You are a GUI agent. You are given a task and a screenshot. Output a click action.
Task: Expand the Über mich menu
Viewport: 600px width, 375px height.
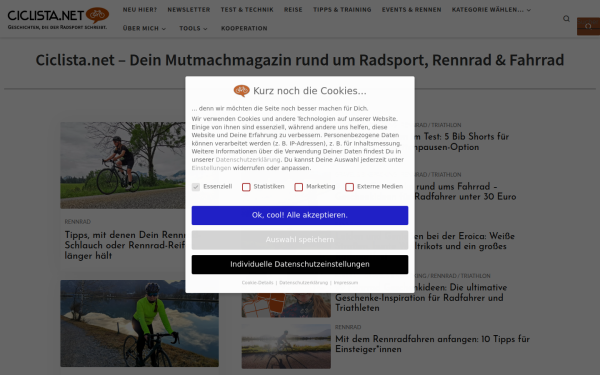click(144, 28)
